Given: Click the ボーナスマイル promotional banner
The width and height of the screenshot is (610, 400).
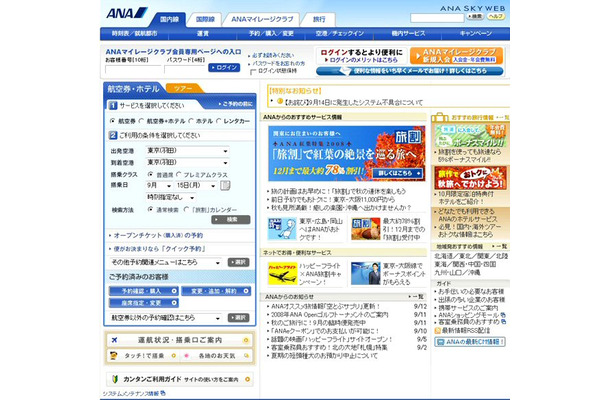Looking at the screenshot, I should click(x=470, y=135).
